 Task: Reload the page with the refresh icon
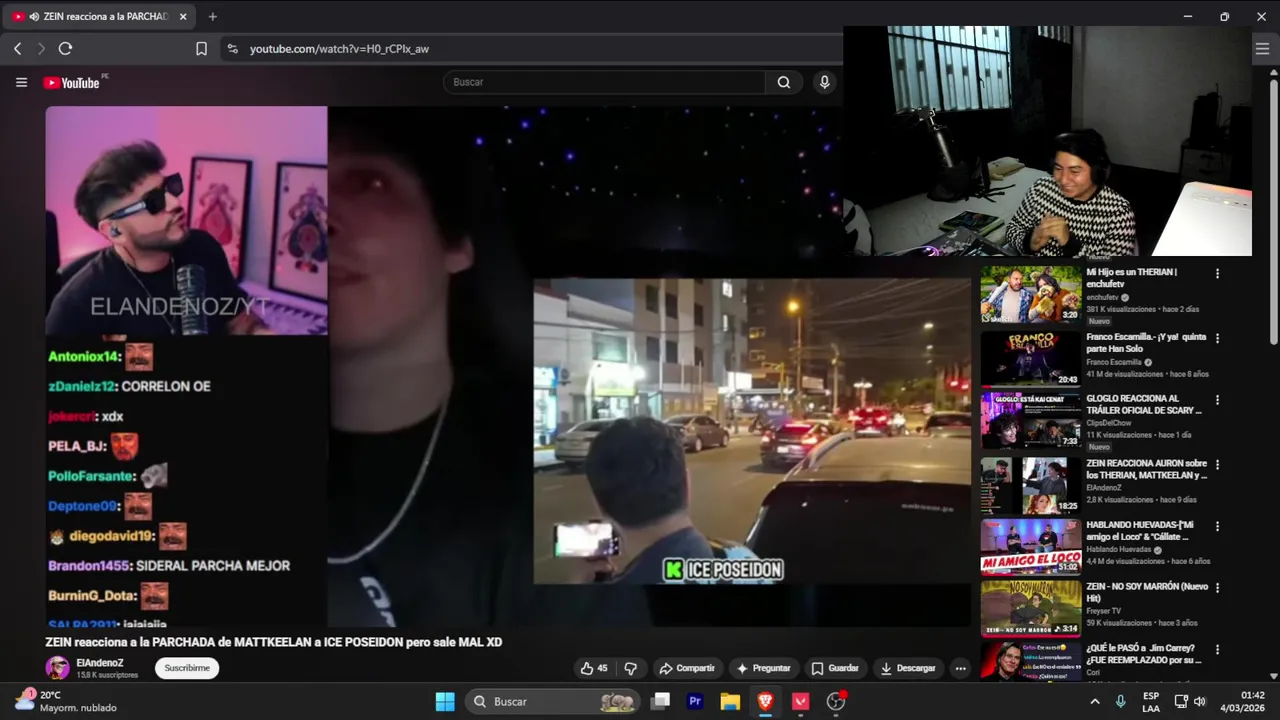(x=65, y=48)
